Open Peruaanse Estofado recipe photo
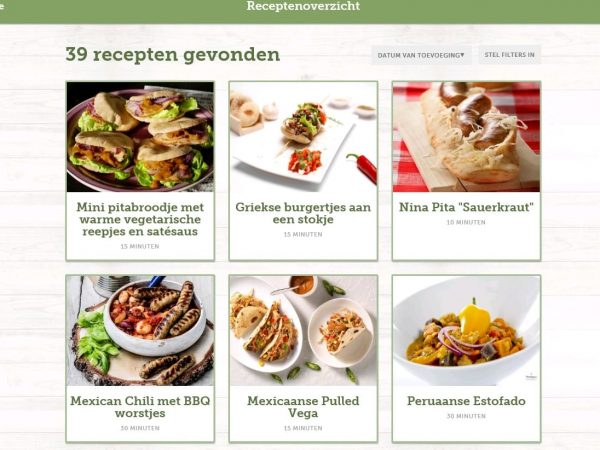 [x=466, y=331]
